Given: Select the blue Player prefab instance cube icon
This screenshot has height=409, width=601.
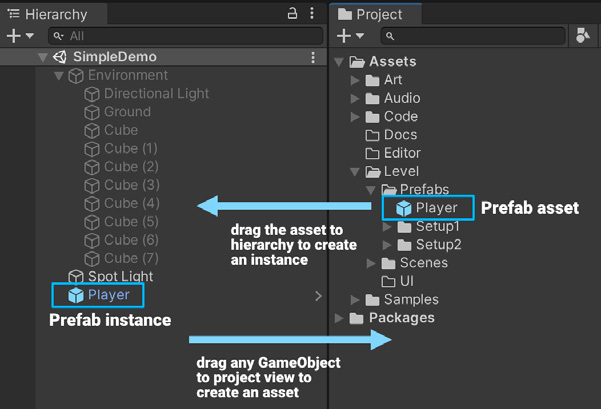Looking at the screenshot, I should coord(76,295).
